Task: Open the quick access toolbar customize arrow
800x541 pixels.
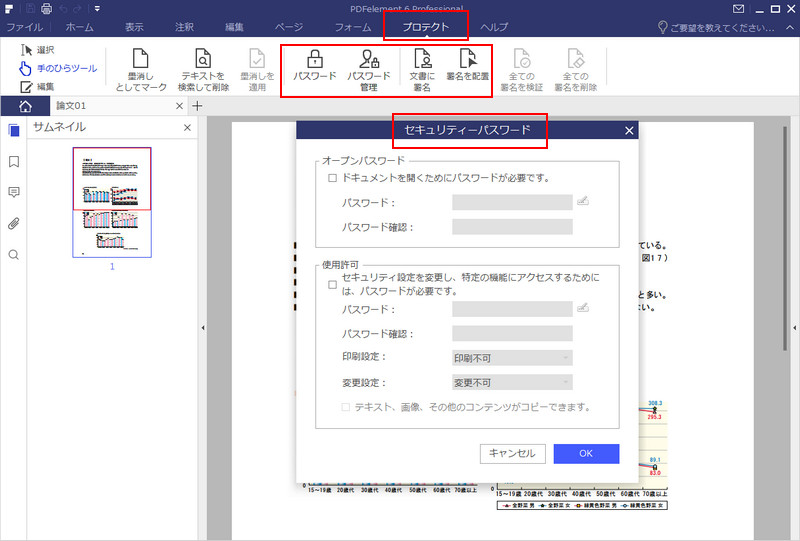Action: [97, 9]
